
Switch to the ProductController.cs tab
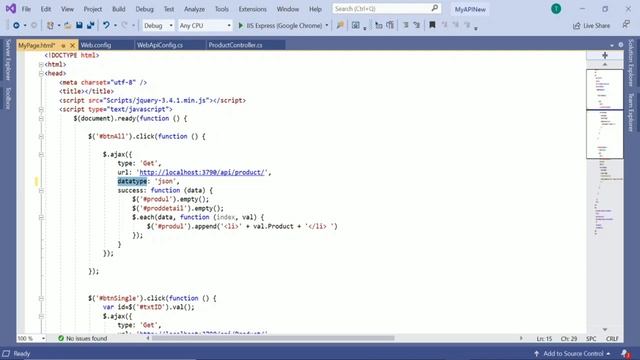tap(245, 45)
